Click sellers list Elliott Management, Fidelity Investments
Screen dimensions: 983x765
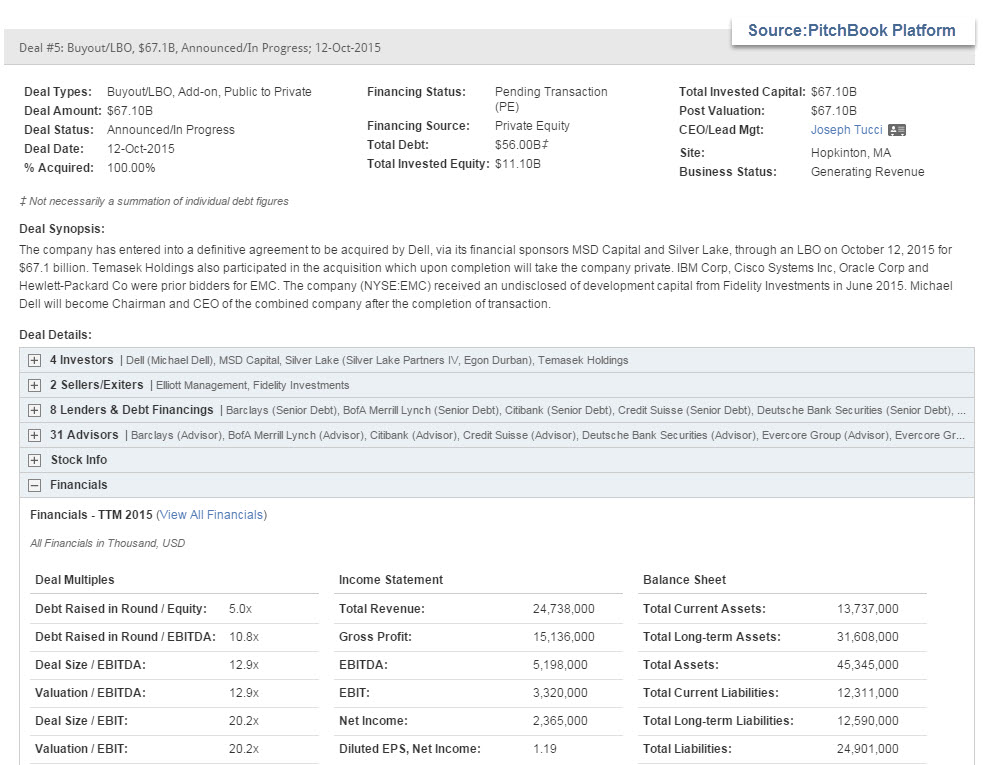click(x=253, y=386)
